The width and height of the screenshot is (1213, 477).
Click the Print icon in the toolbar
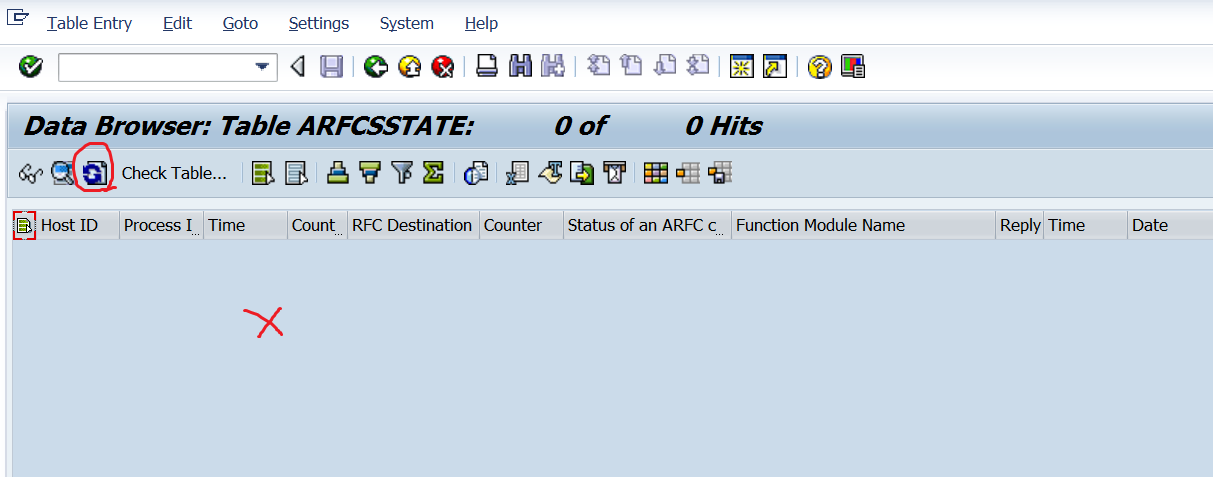point(487,67)
